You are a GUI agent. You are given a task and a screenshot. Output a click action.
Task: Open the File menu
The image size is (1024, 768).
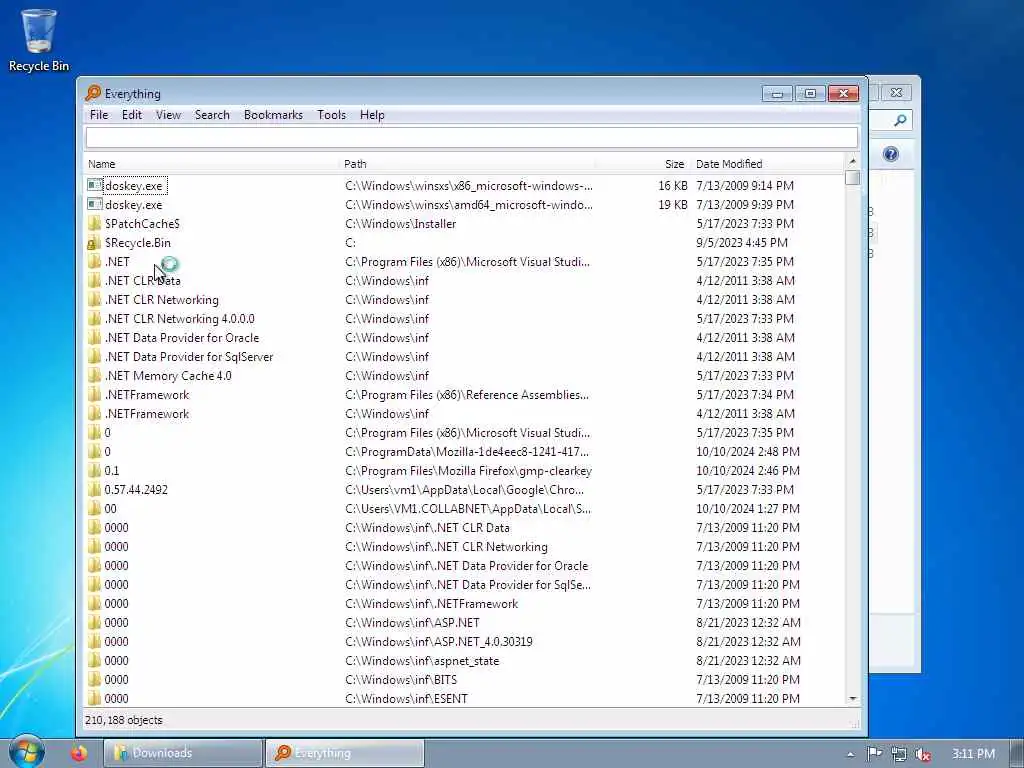(99, 115)
